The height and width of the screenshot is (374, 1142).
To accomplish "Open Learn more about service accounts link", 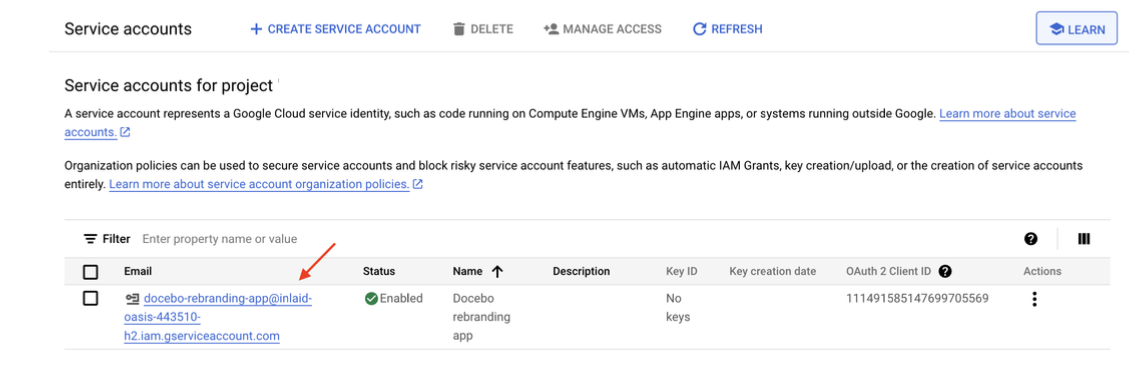I will 570,124.
